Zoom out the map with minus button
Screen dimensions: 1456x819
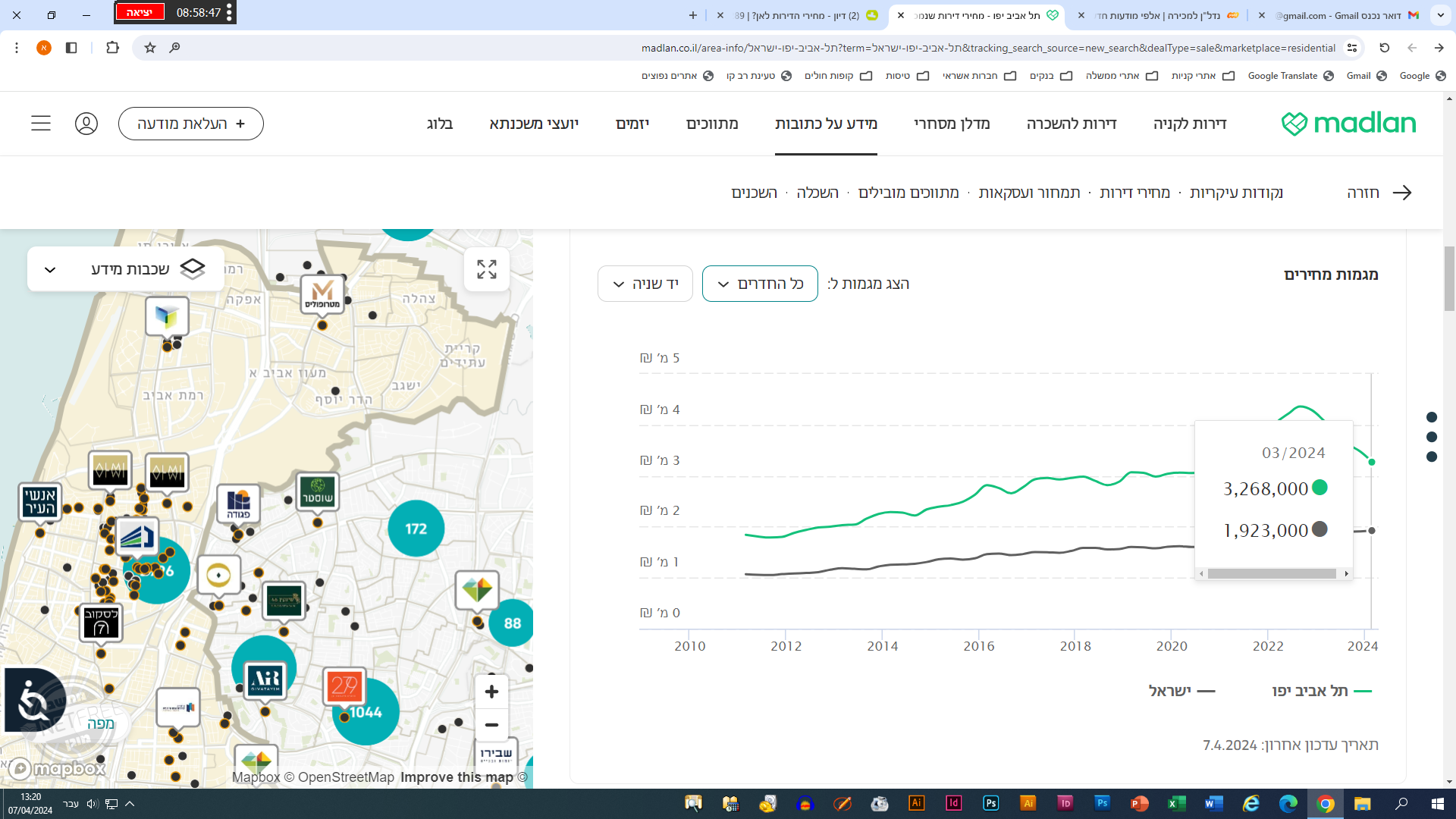[491, 725]
